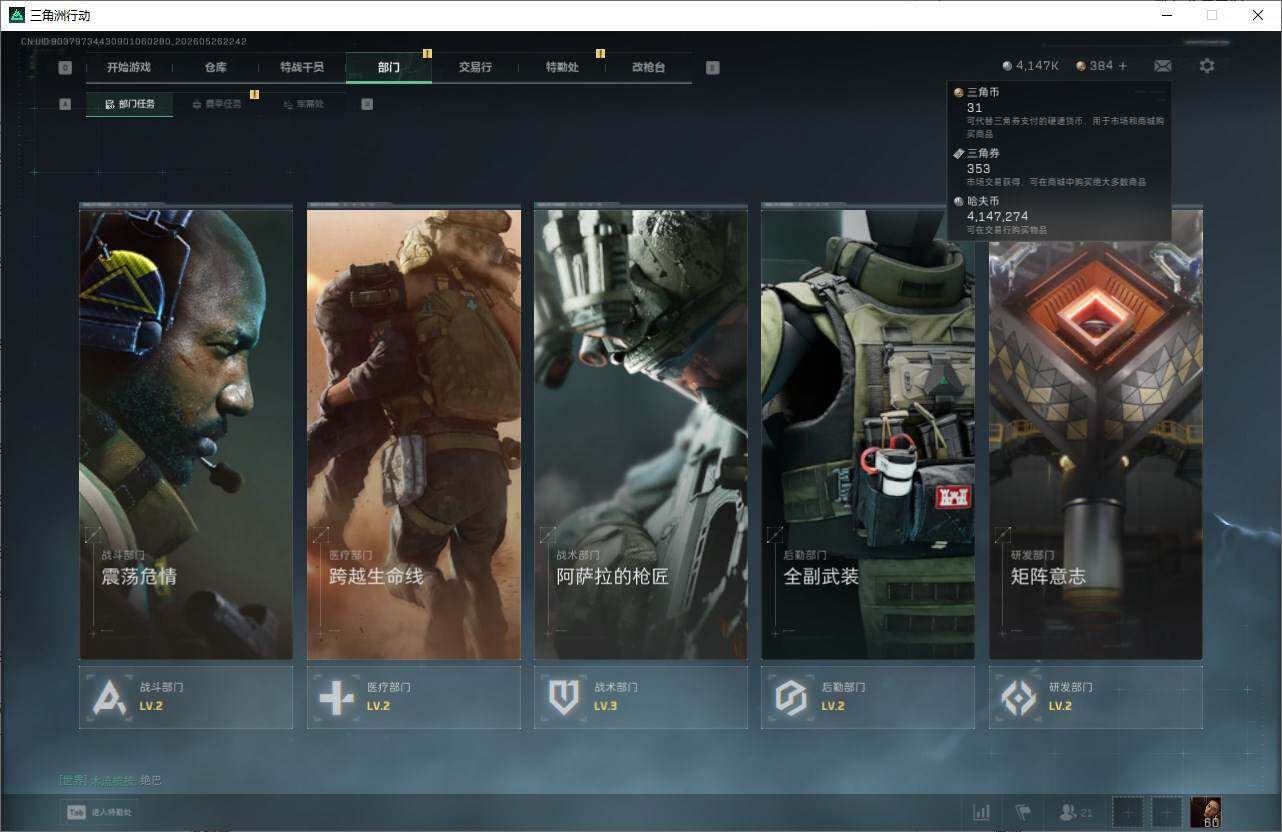Click the 战斗部门 emblem icon

[x=109, y=697]
